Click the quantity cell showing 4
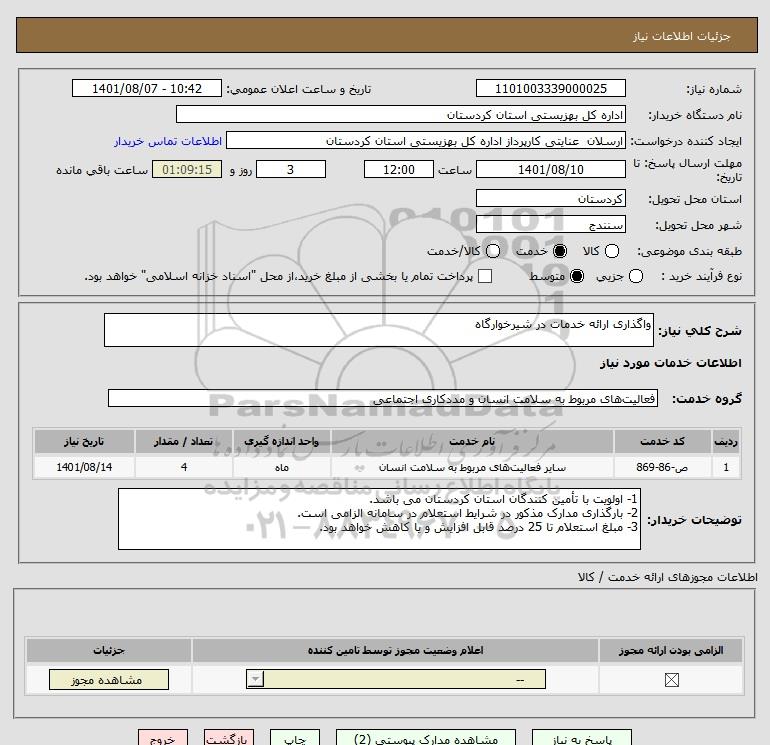 184,467
